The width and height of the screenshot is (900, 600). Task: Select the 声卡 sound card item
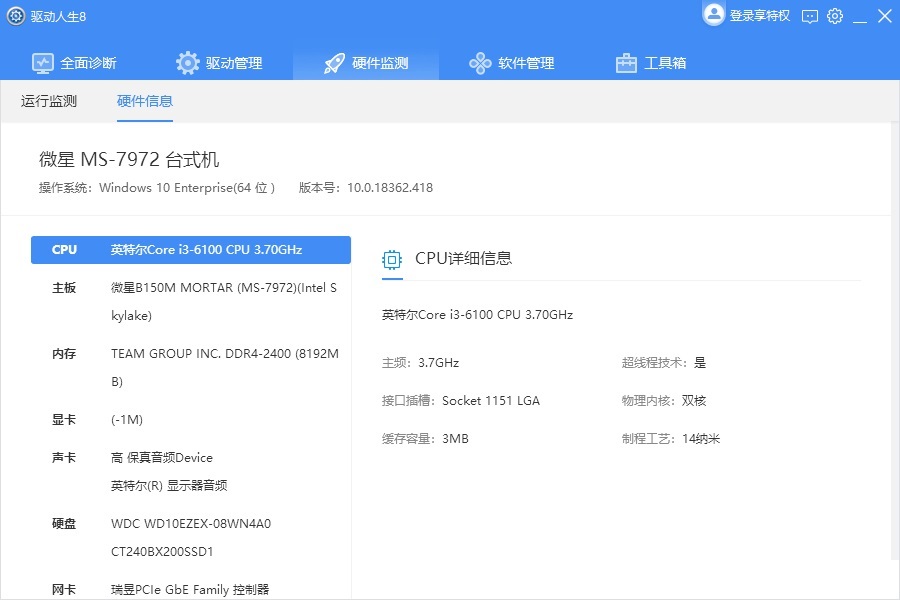click(x=190, y=457)
